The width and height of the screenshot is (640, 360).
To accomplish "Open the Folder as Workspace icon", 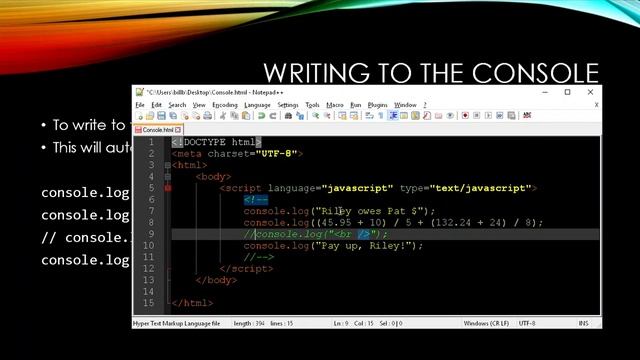I will 438,116.
